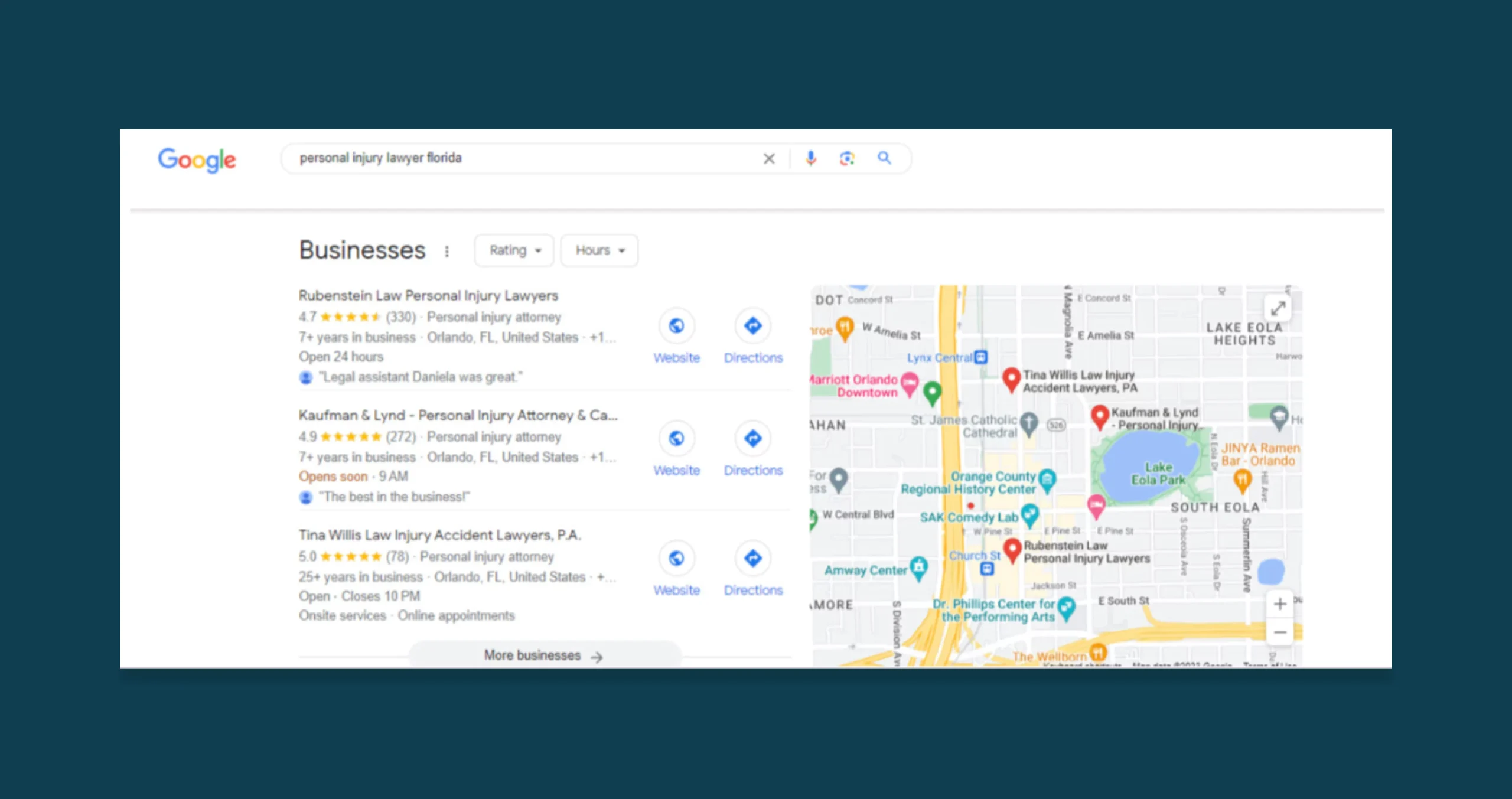Click 'Opens soon · 9 AM' hours text
1512x799 pixels.
(x=353, y=477)
